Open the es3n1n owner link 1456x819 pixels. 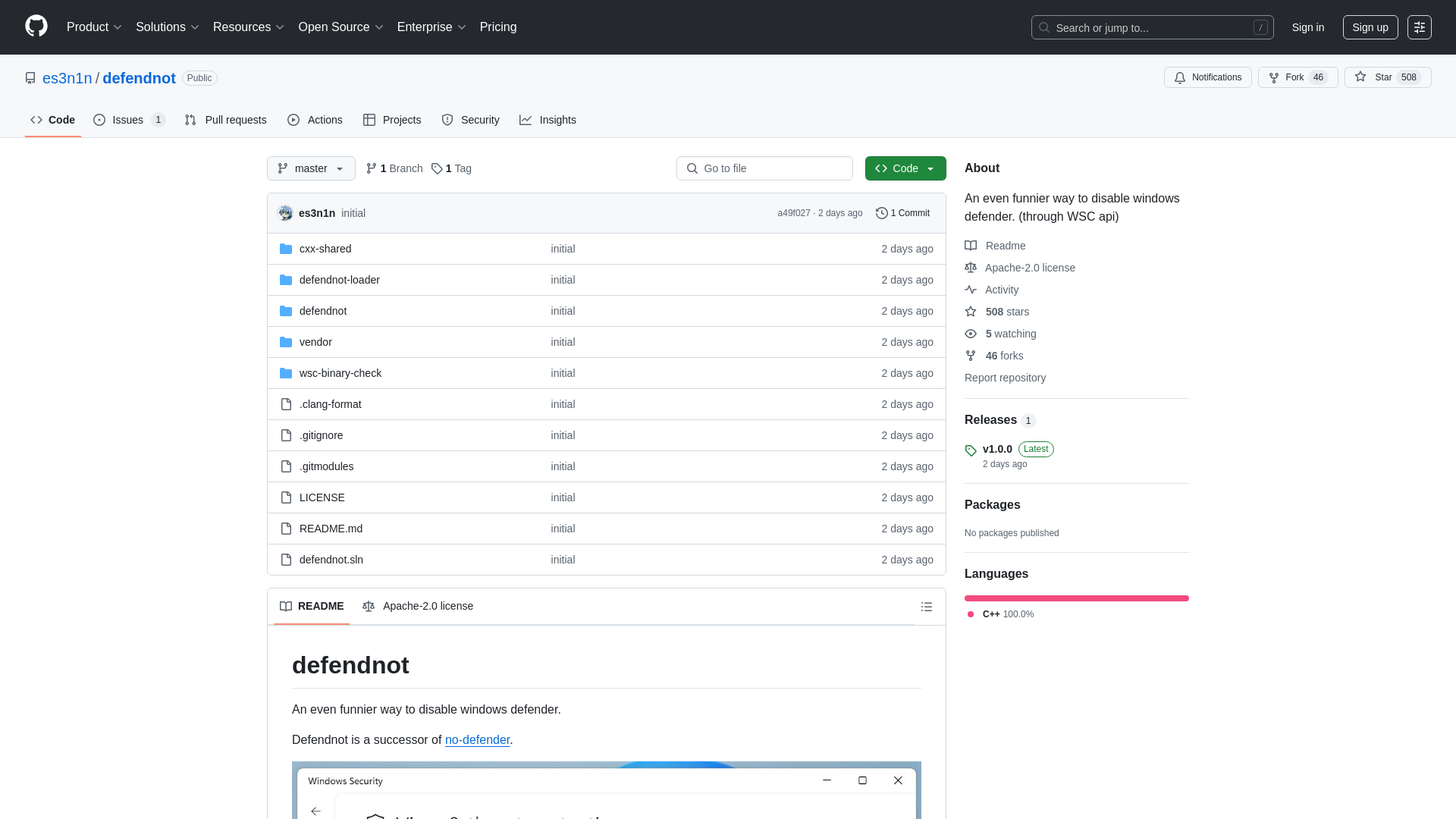pyautogui.click(x=67, y=78)
